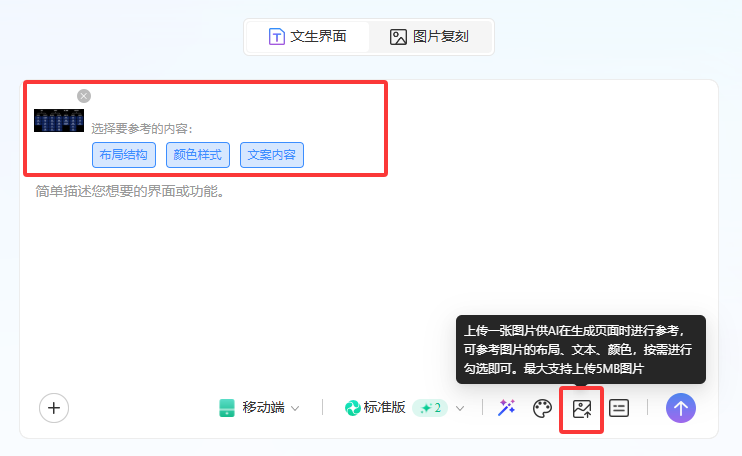The width and height of the screenshot is (742, 456).
Task: Click the round plus add button
Action: [x=54, y=408]
